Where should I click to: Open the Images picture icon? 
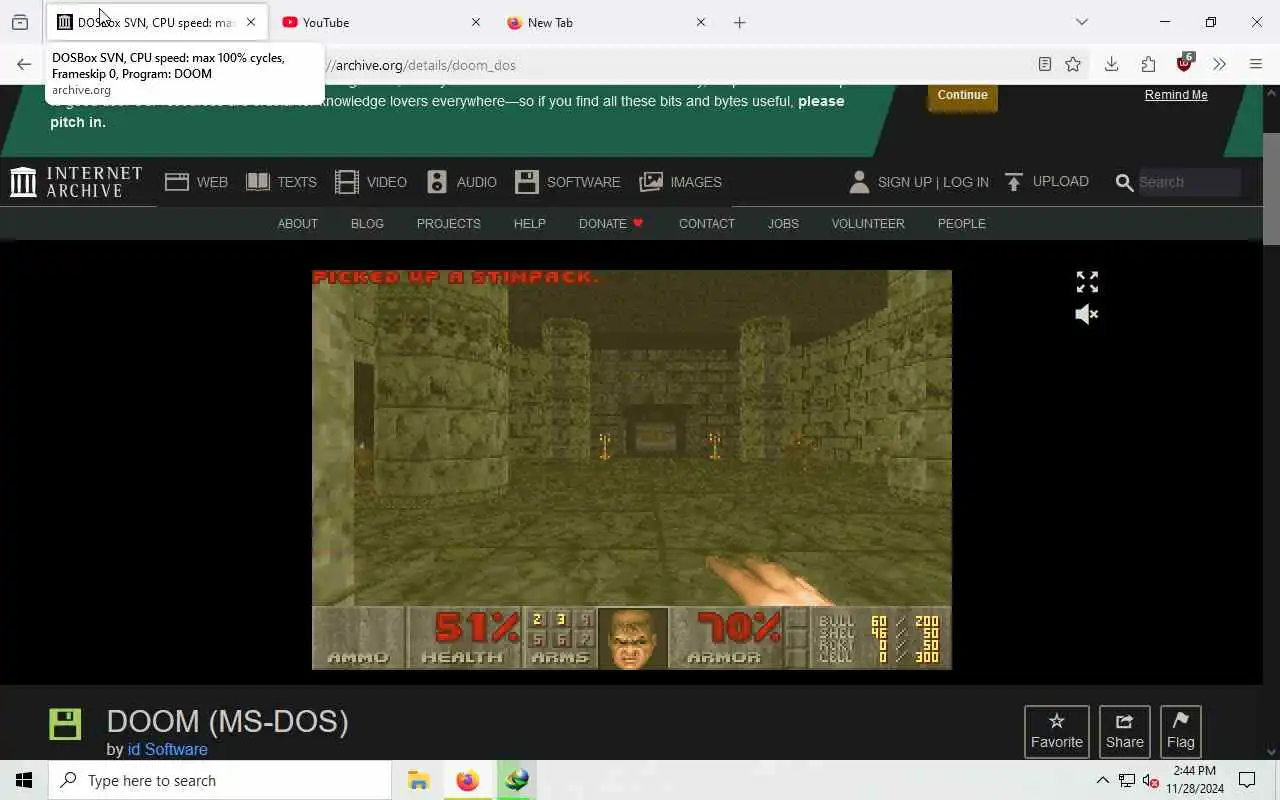point(651,182)
